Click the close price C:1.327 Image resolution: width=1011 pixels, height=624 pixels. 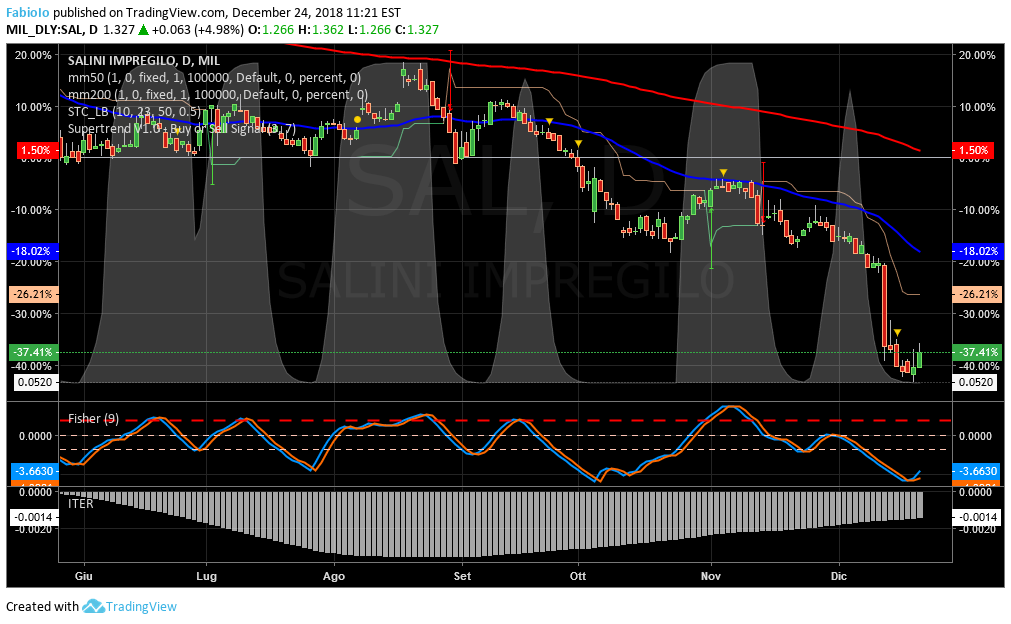pos(417,30)
